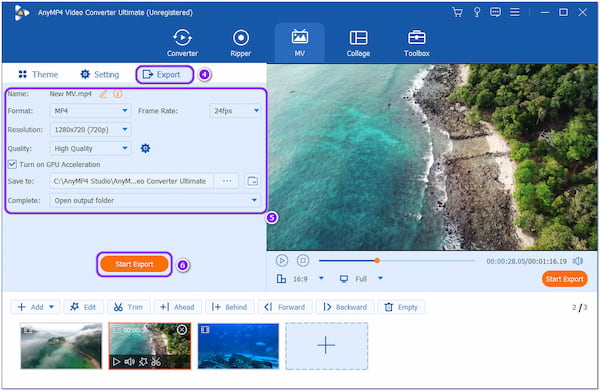Select the Export tab
Viewport: 600px width, 391px height.
tap(165, 75)
